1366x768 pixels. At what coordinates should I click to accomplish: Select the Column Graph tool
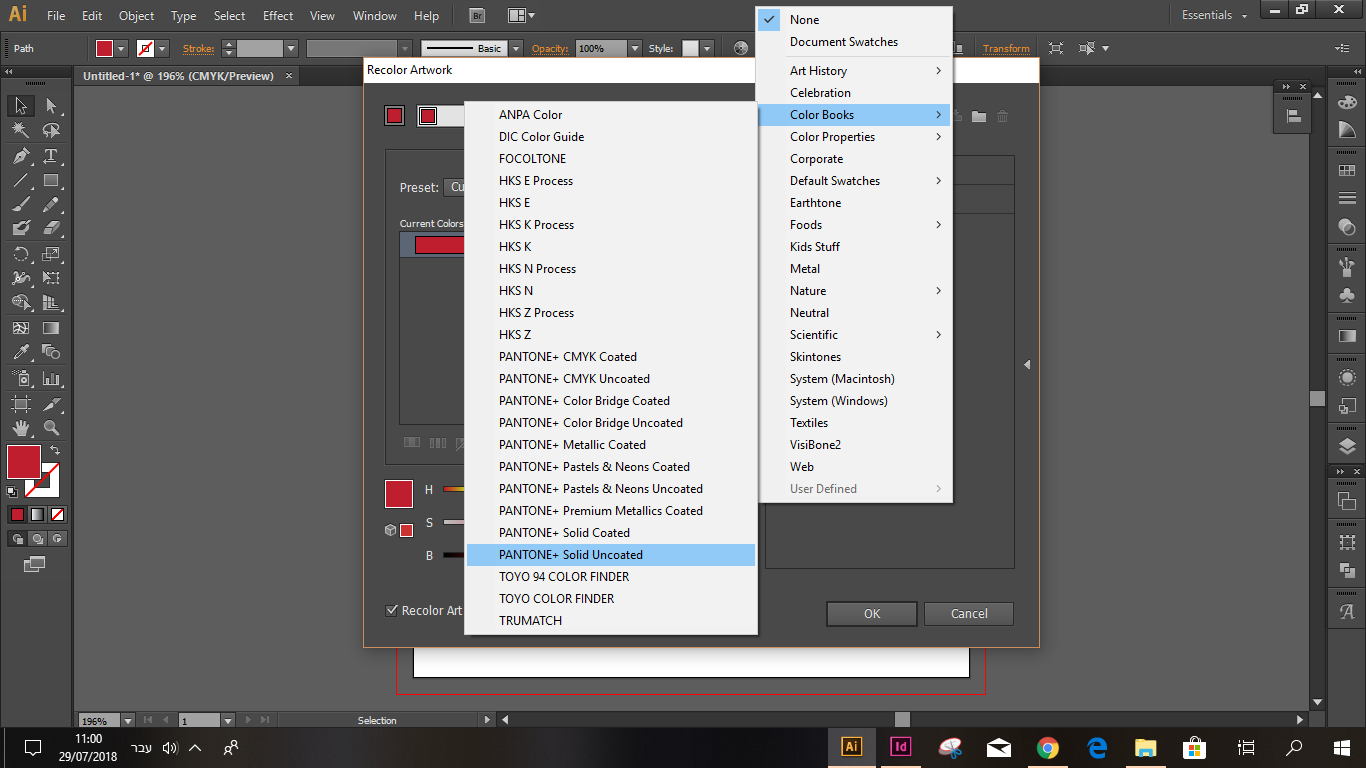pyautogui.click(x=51, y=379)
